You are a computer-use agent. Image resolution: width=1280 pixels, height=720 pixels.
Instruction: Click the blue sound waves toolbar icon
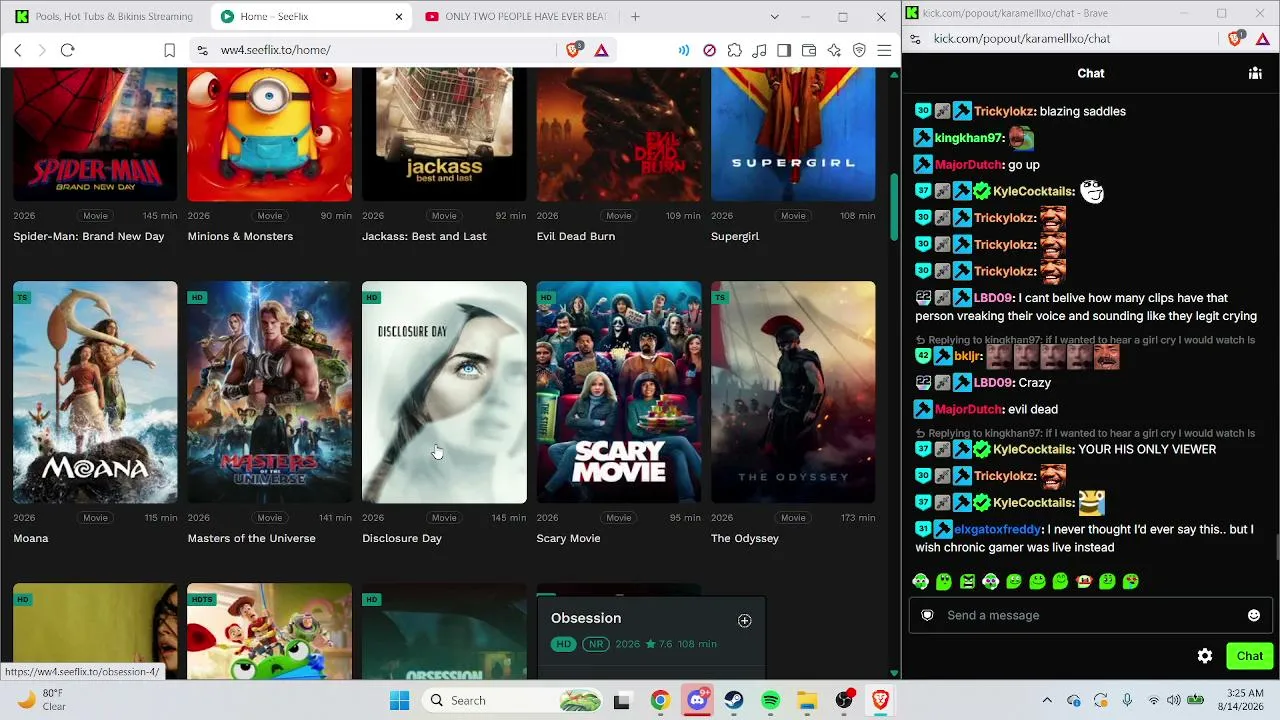coord(684,50)
